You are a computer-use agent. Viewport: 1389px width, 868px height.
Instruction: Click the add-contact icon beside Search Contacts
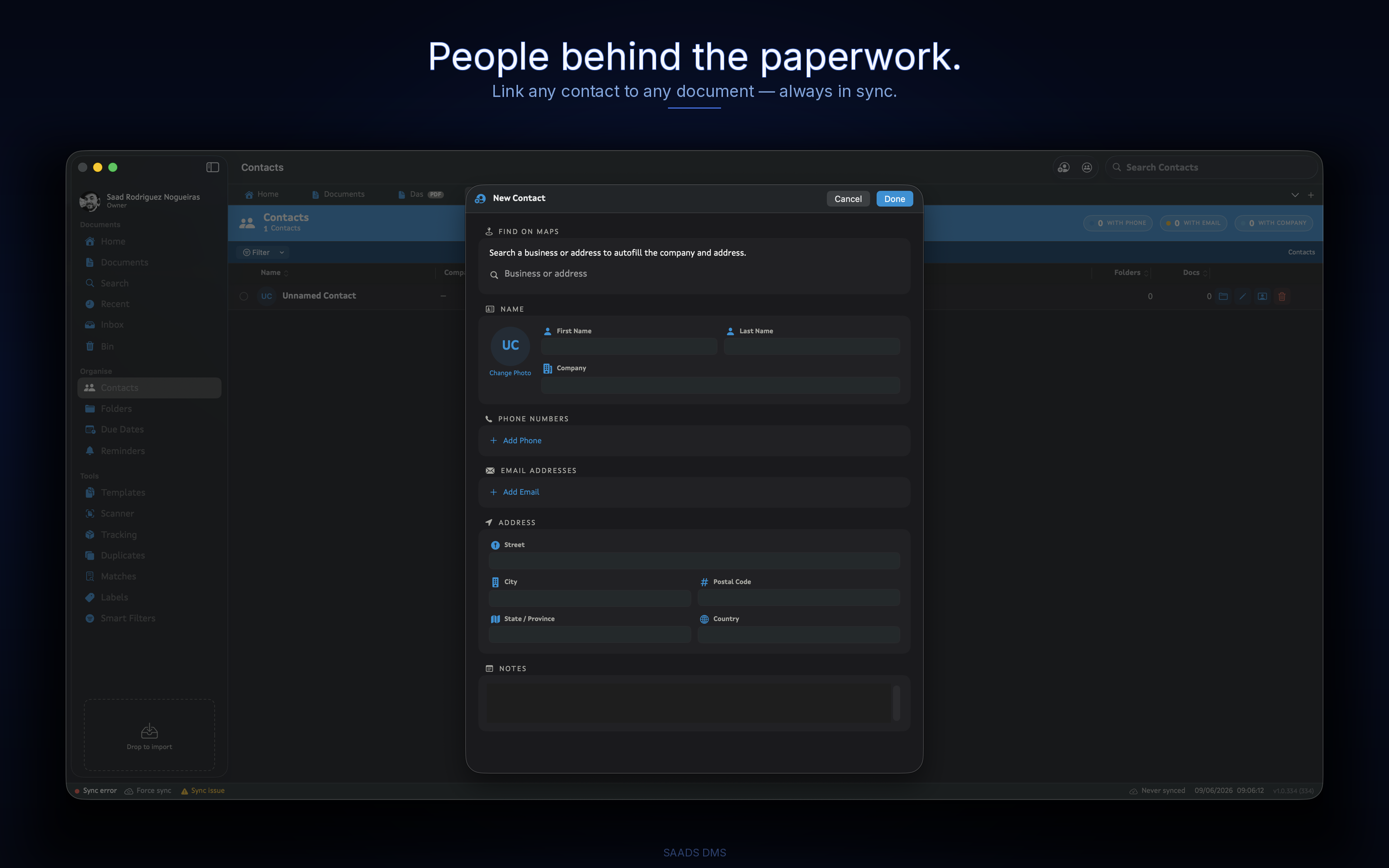pos(1063,167)
